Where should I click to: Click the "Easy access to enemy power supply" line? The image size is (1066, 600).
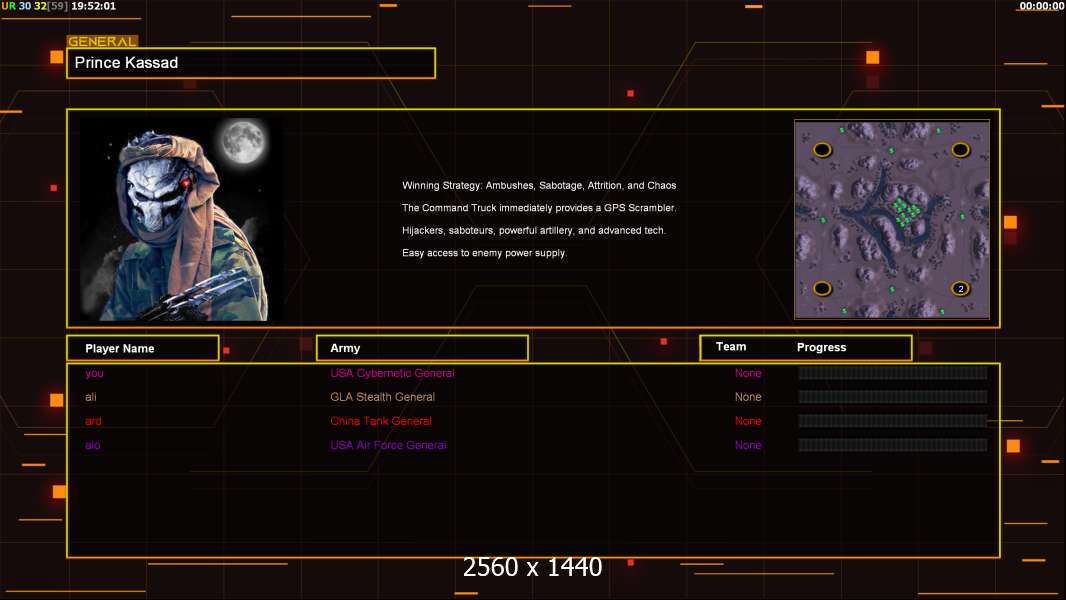484,253
